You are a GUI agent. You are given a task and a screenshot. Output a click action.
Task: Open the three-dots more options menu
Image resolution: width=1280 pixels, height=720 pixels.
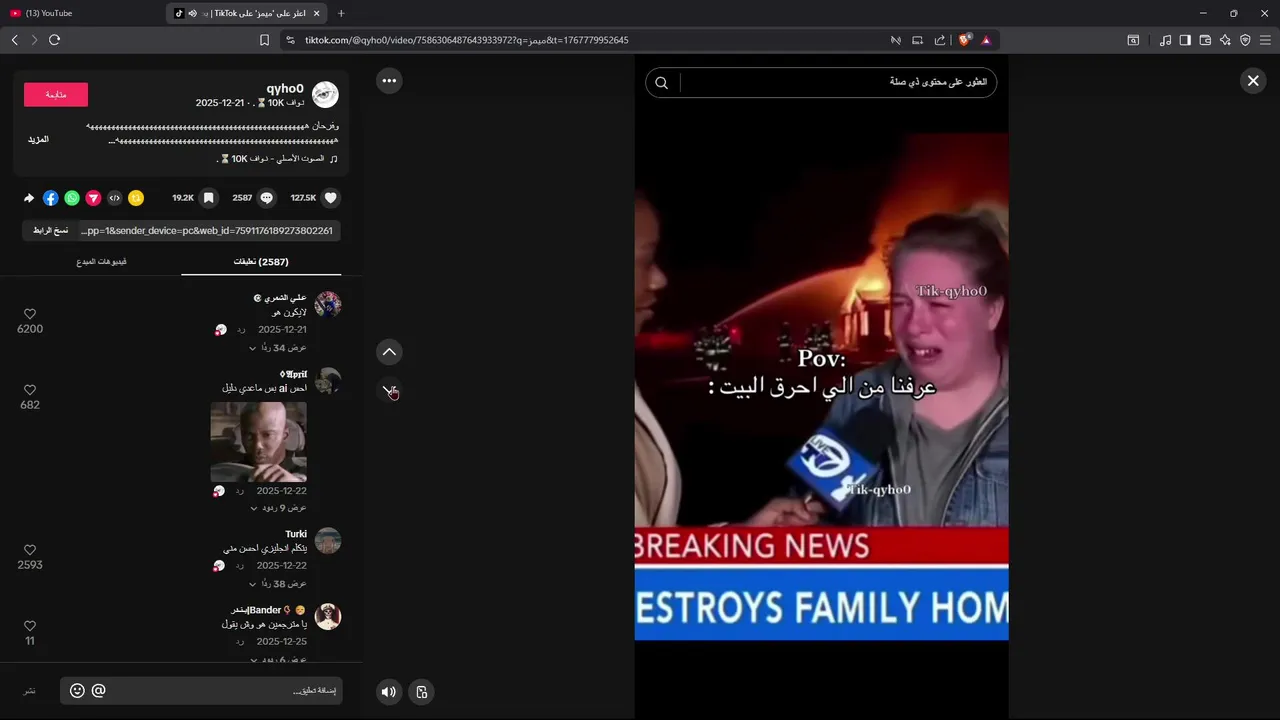click(x=389, y=81)
